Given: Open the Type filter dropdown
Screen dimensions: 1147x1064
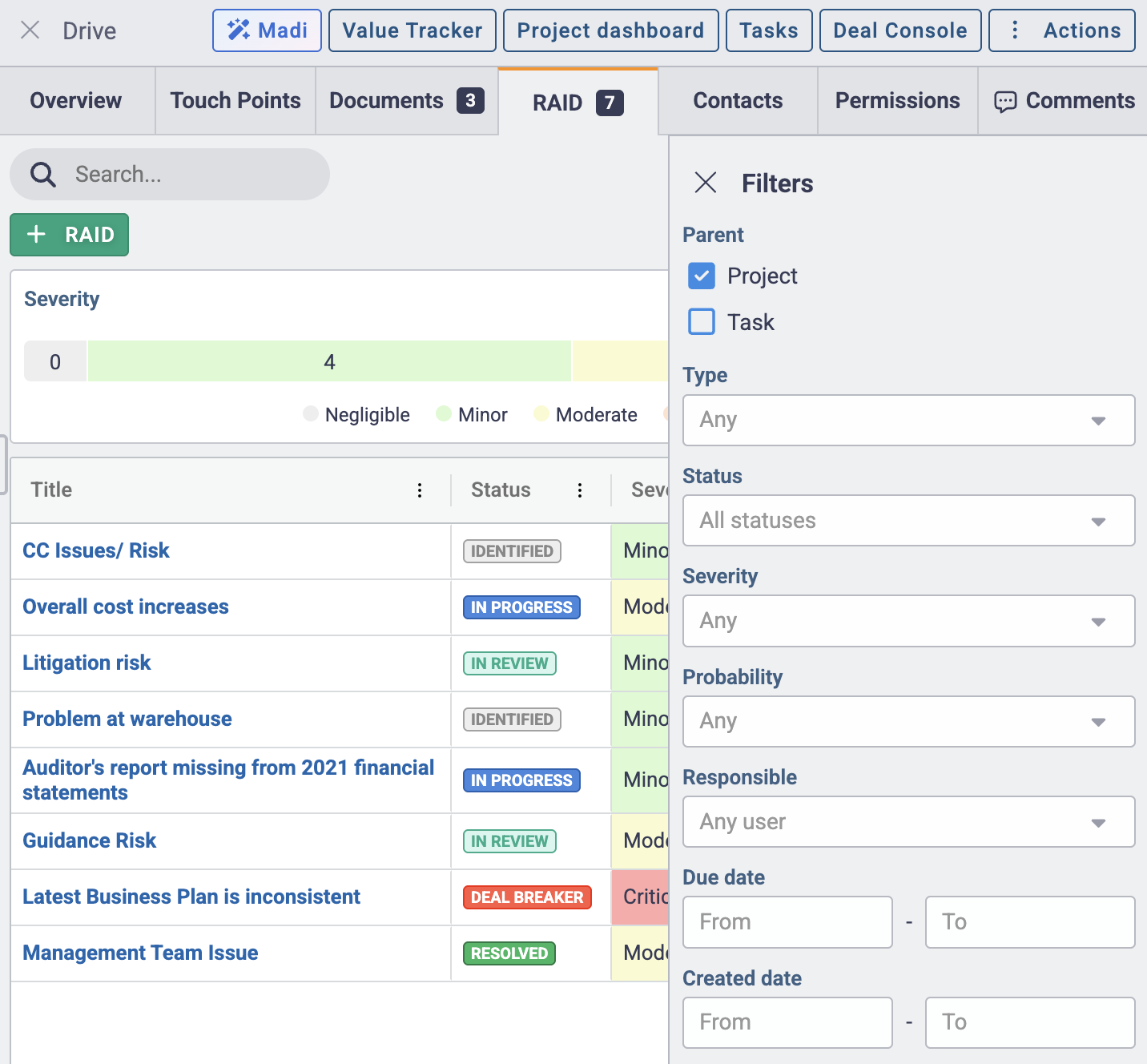Looking at the screenshot, I should (909, 420).
